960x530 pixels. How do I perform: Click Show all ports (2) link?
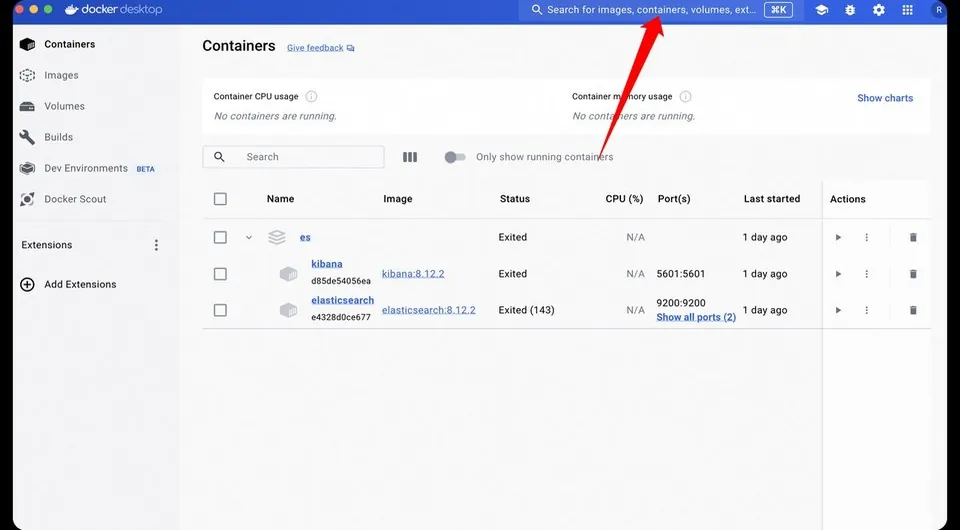click(x=696, y=317)
